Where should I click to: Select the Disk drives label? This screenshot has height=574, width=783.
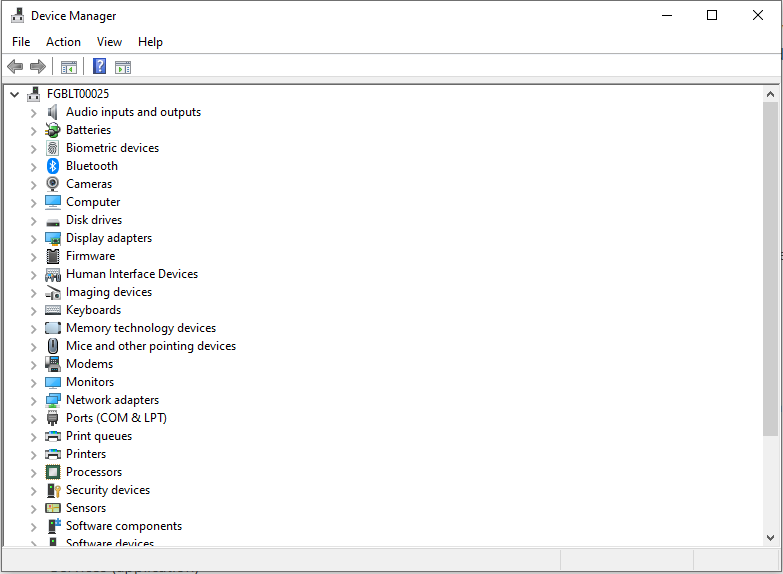(x=94, y=220)
